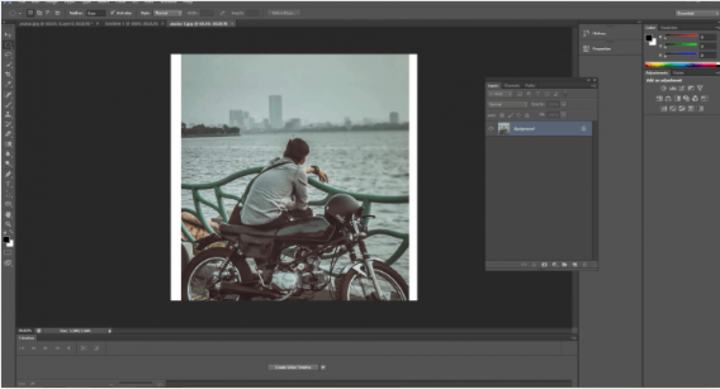Select the Lasso tool
Viewport: 720px width, 389px height.
coord(8,55)
